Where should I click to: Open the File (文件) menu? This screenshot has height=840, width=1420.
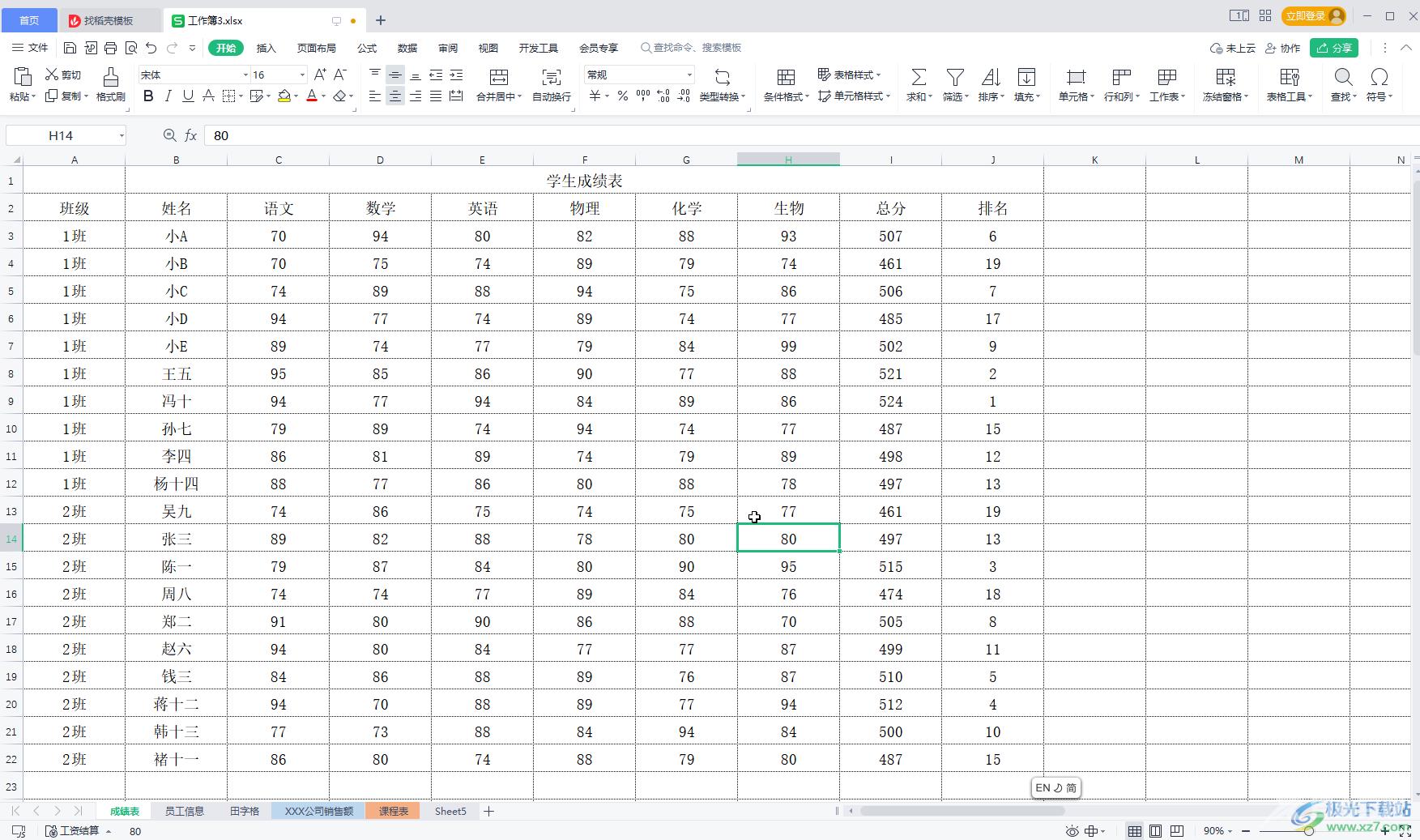30,48
